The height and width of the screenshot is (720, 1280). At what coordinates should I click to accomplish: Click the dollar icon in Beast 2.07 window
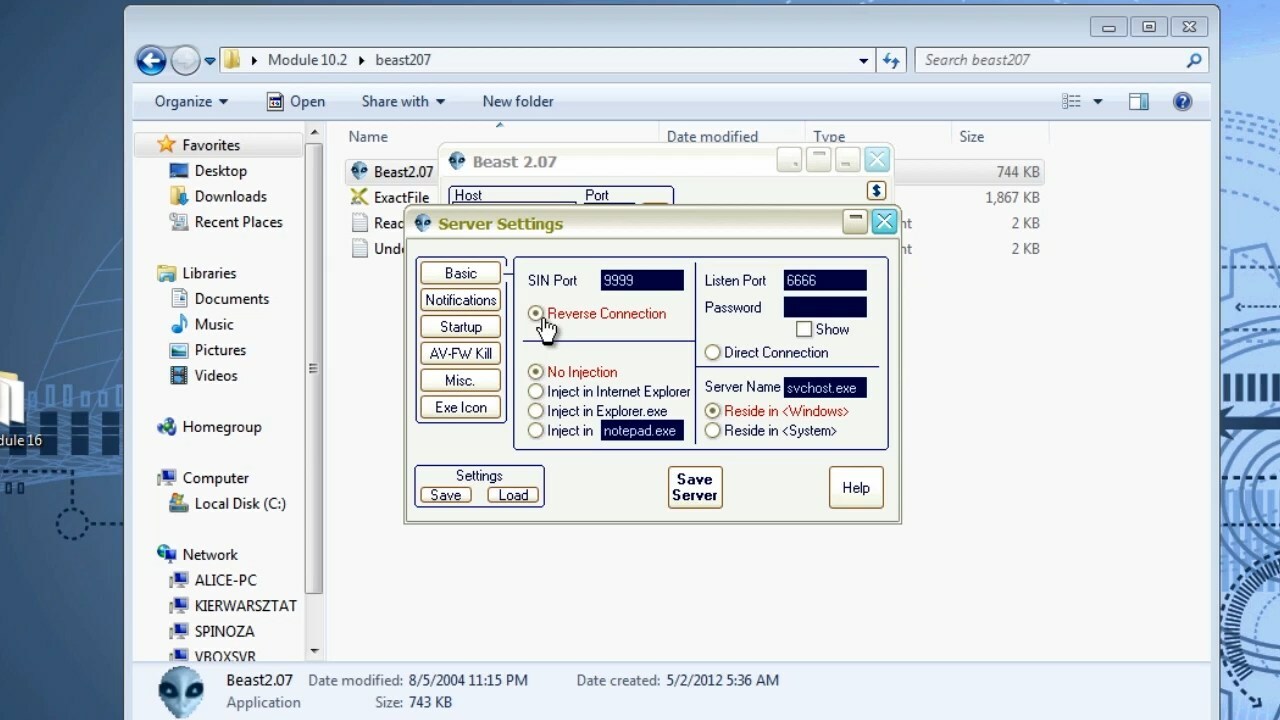pos(876,191)
